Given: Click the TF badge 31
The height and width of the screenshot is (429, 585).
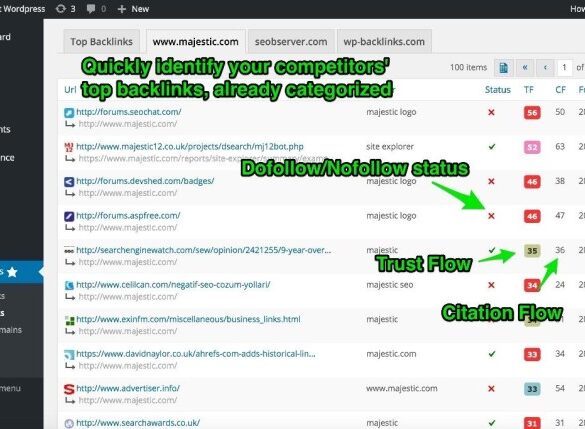Looking at the screenshot, I should point(532,423).
